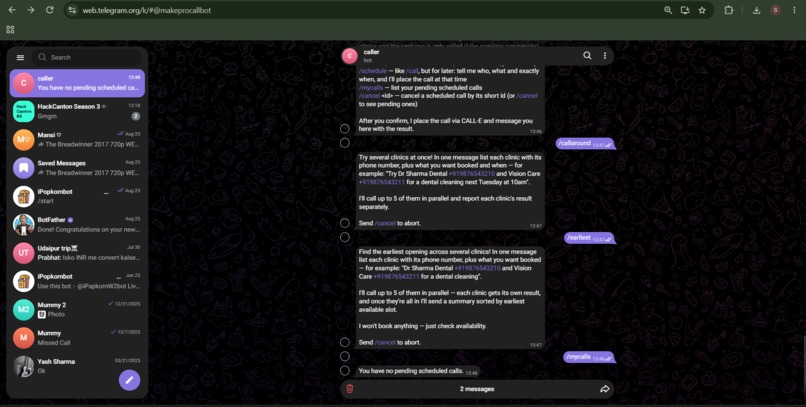Open the Yash Sharma chat

coord(77,366)
